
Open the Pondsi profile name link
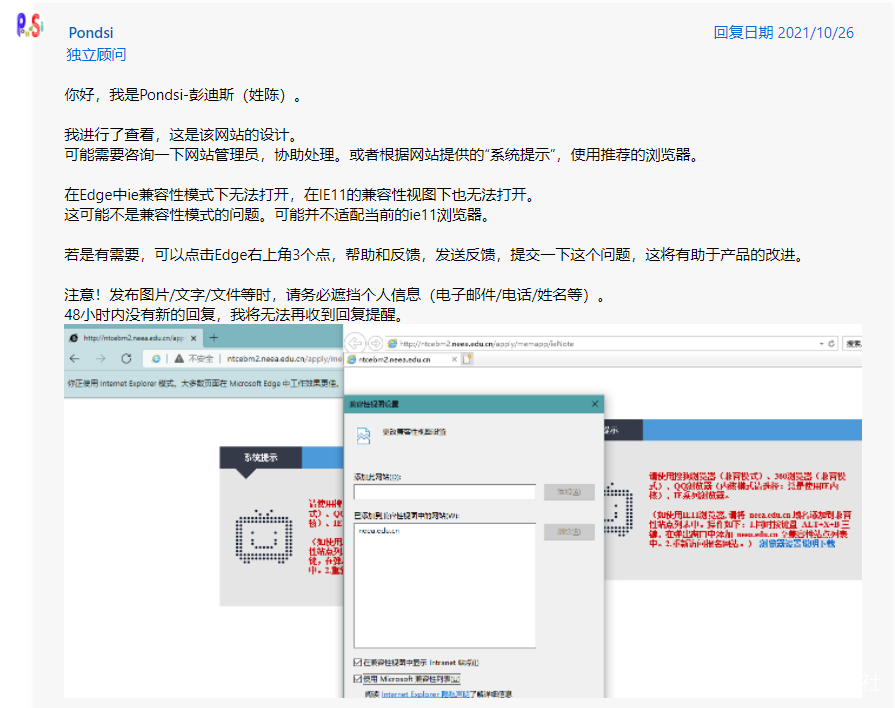91,33
